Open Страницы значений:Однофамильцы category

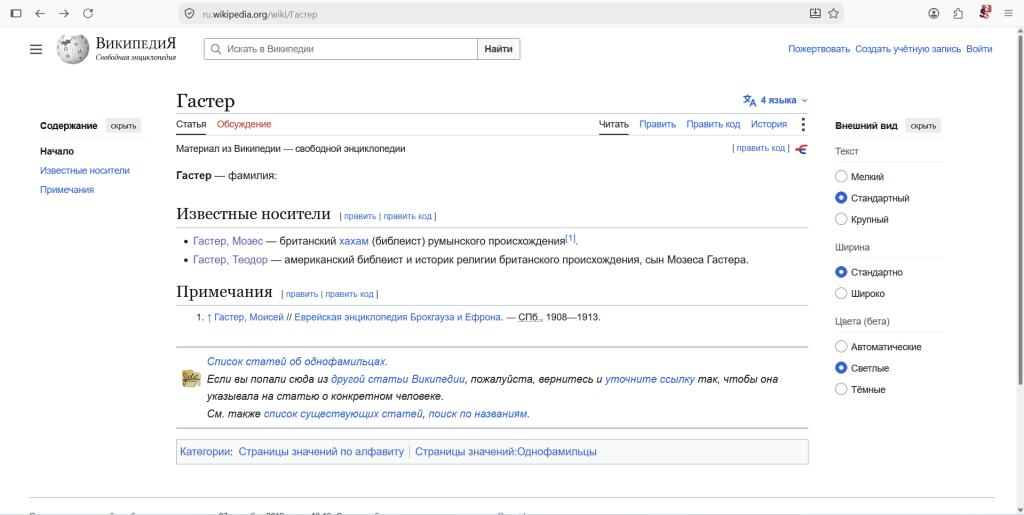point(505,452)
